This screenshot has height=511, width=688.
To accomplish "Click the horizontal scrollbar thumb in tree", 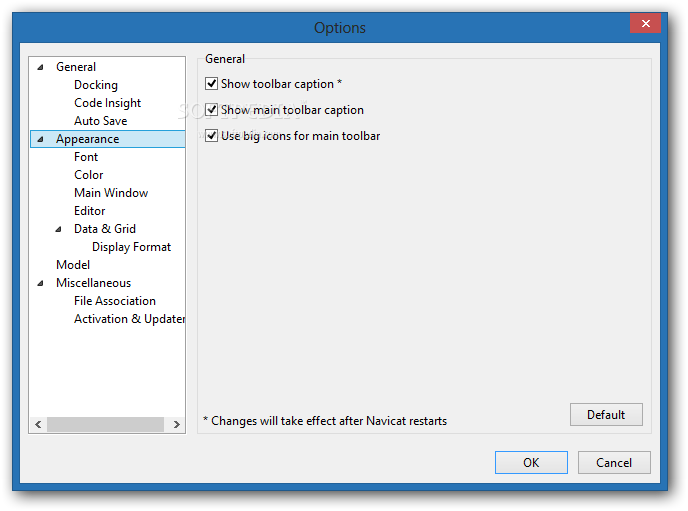I will click(105, 424).
